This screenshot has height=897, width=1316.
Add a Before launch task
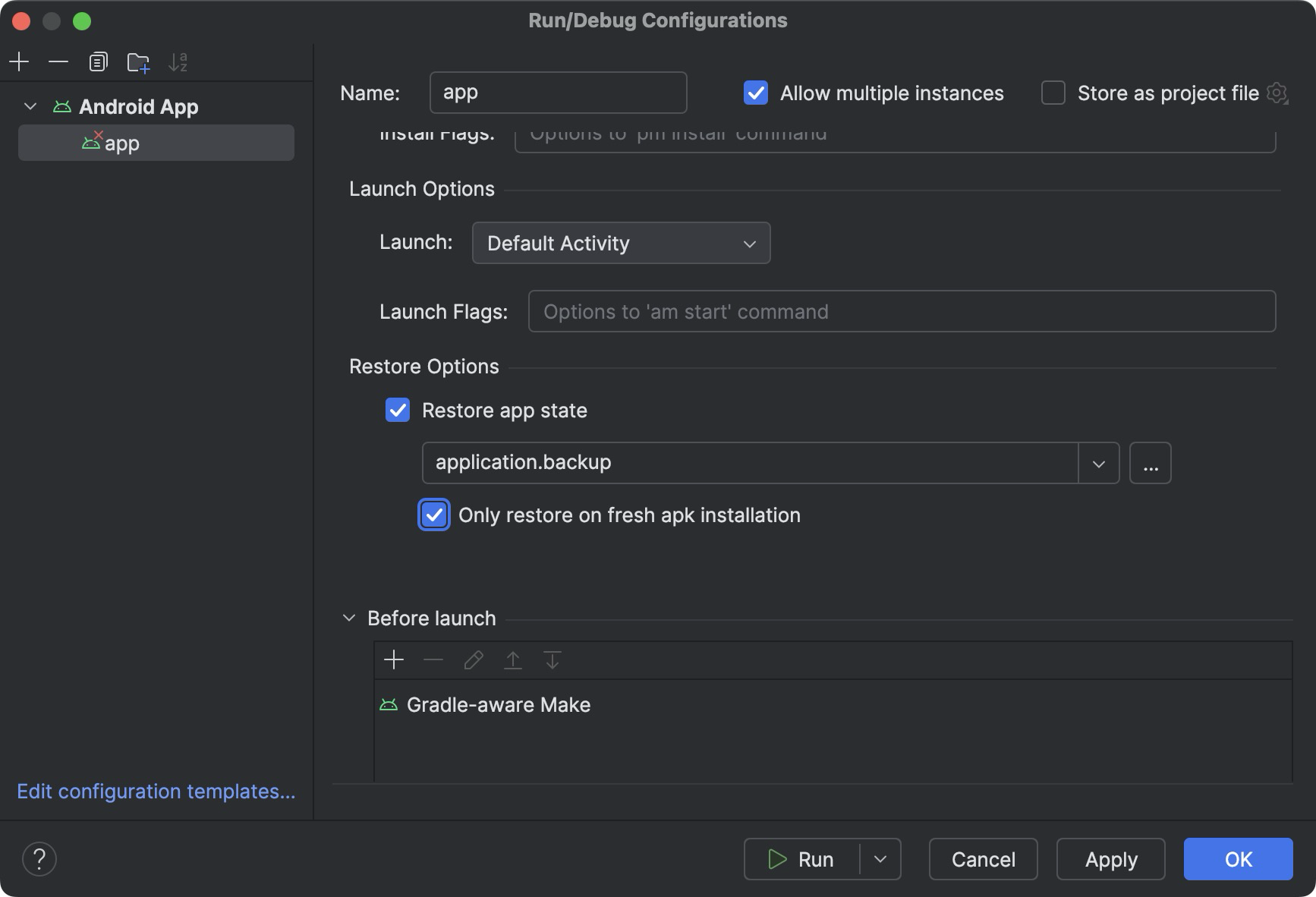[394, 659]
